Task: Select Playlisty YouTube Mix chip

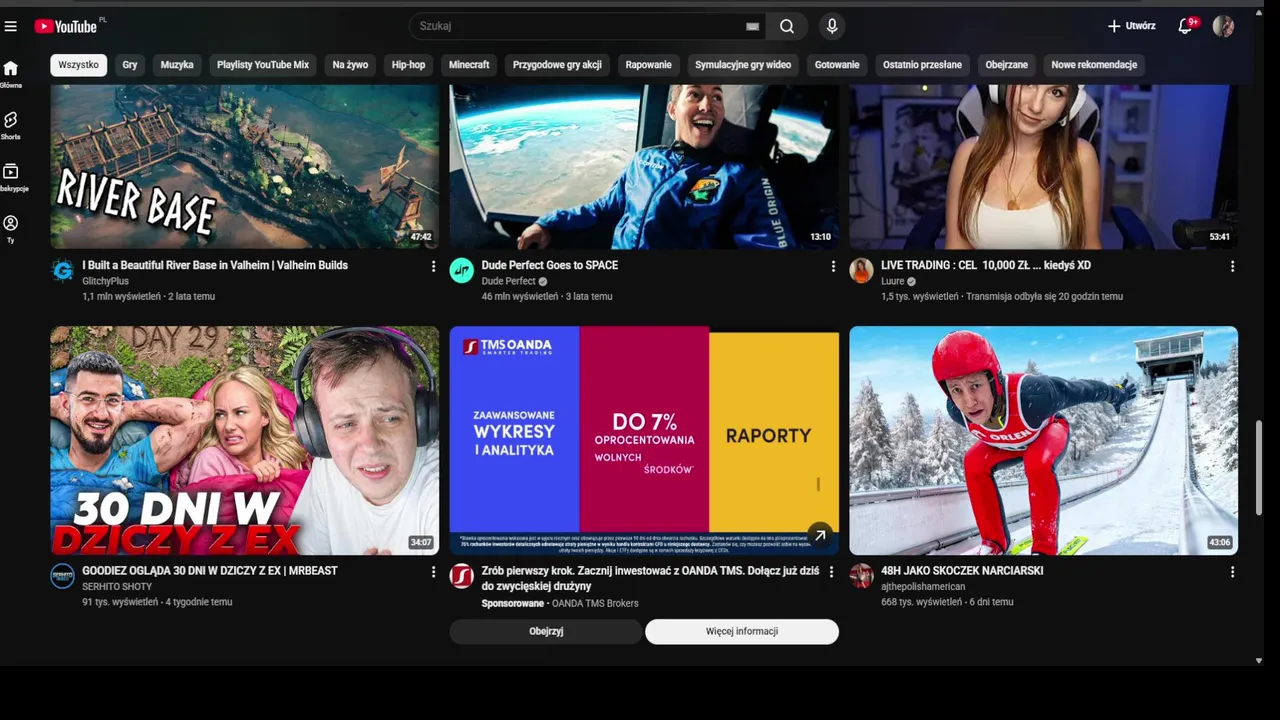Action: [x=263, y=65]
